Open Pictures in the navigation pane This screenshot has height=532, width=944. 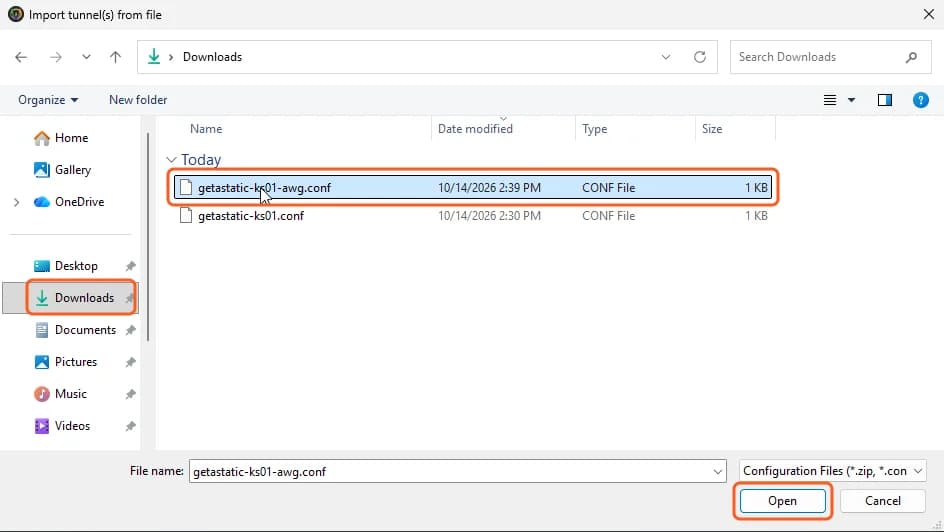66,362
